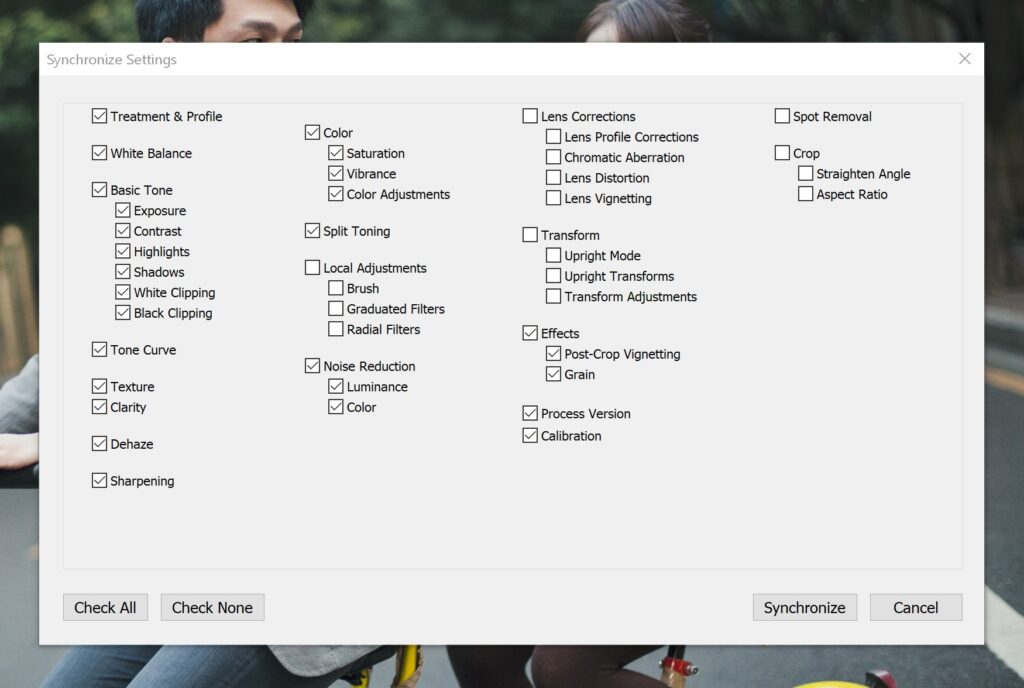Screen dimensions: 1024x688
Task: Disable White Clipping sync
Action: (x=123, y=292)
